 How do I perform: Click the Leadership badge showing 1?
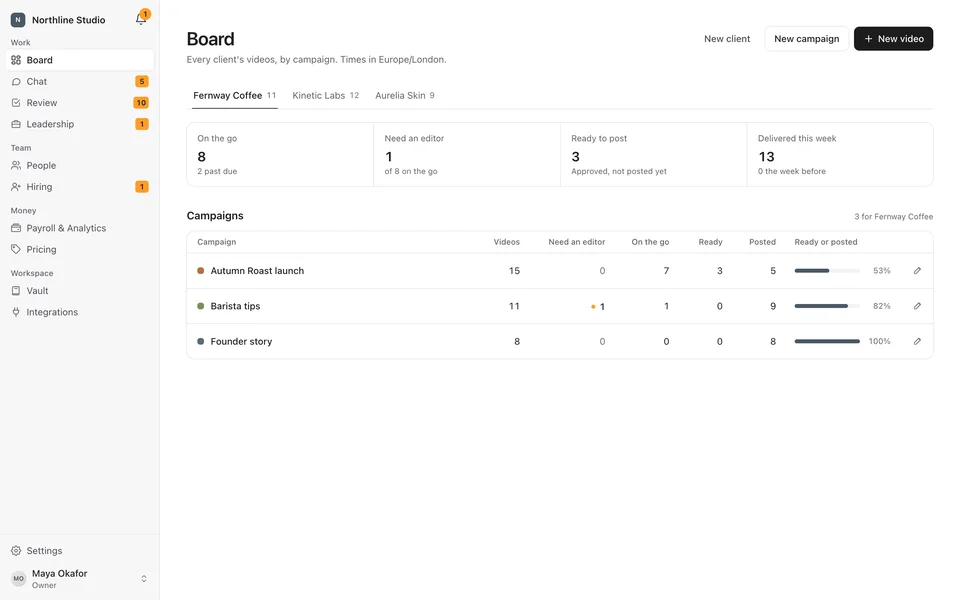pos(141,124)
